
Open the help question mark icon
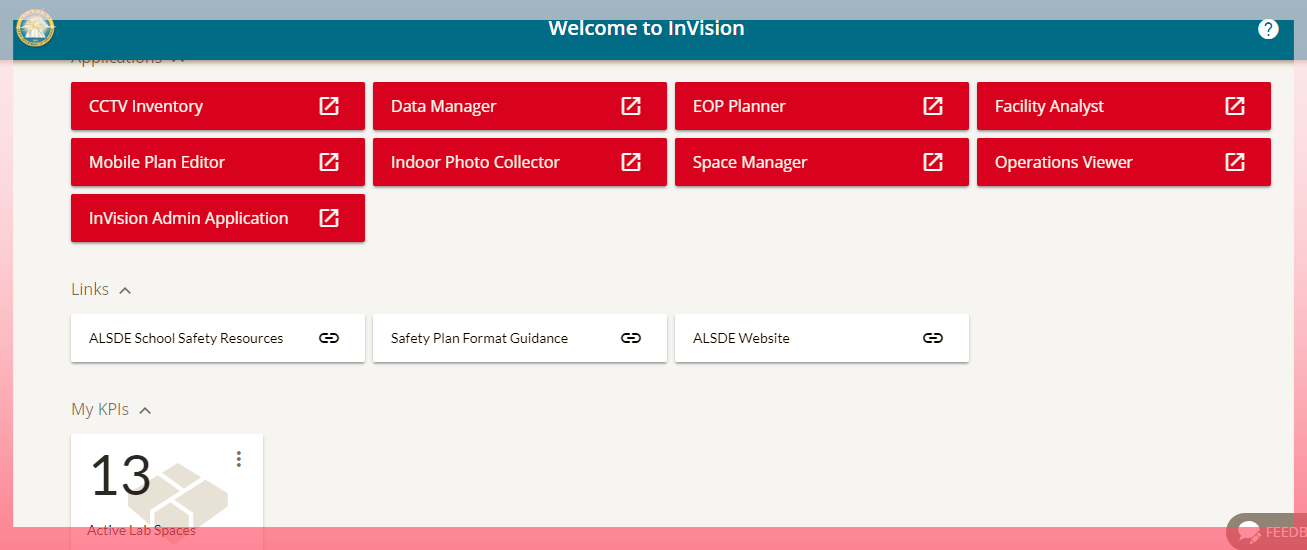coord(1268,29)
